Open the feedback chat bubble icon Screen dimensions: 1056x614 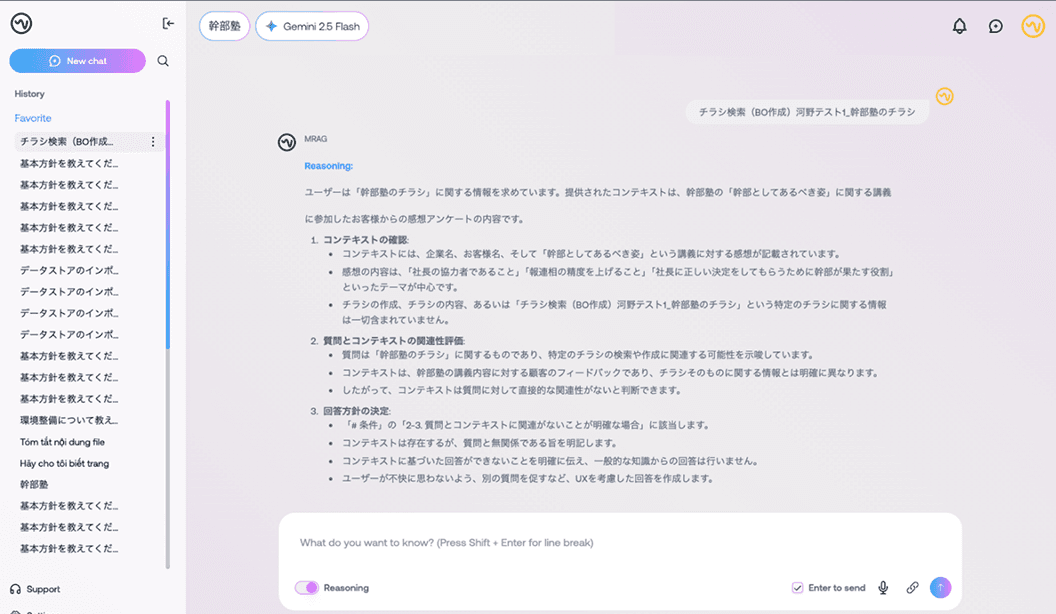point(995,26)
